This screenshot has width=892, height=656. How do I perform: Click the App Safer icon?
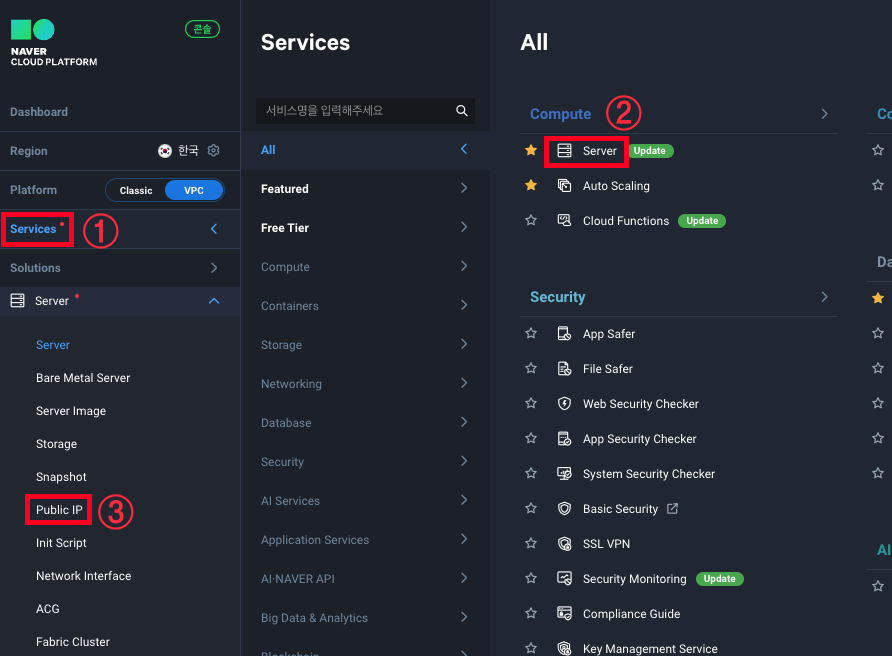pyautogui.click(x=564, y=333)
